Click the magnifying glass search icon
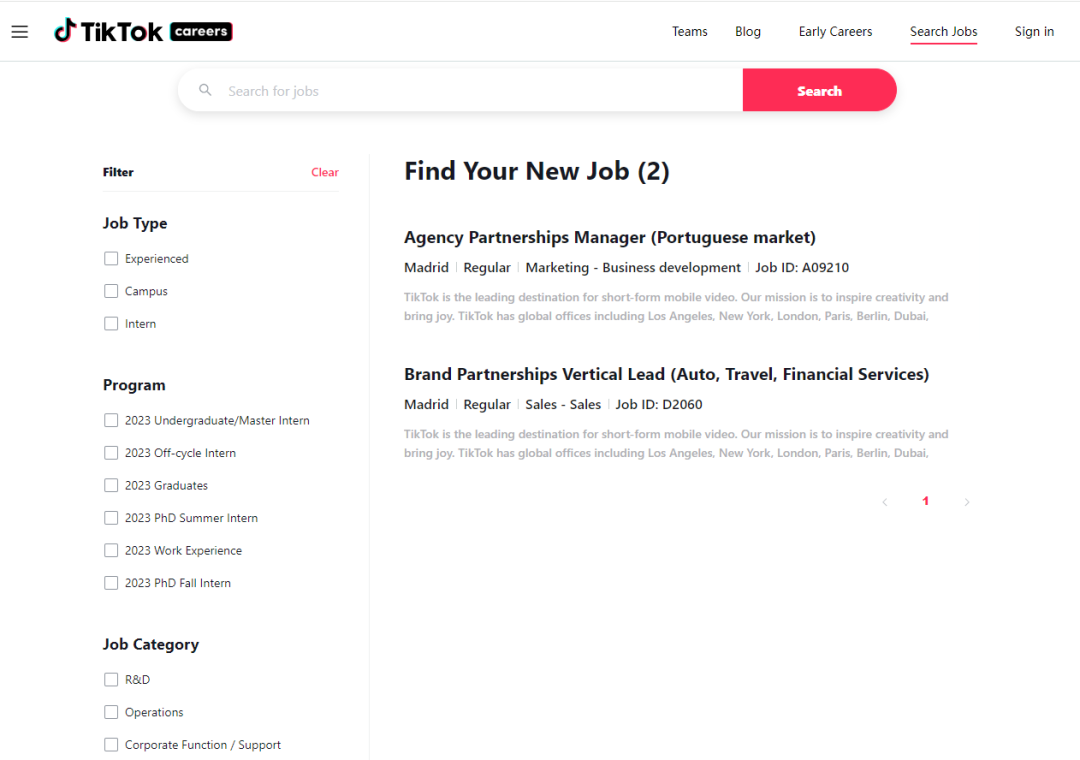Image resolution: width=1080 pixels, height=760 pixels. pyautogui.click(x=206, y=90)
